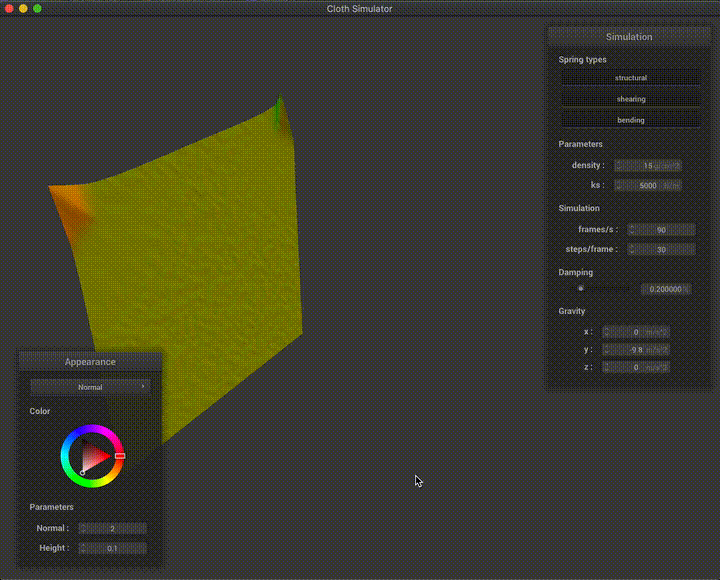Click the density stepper arrows
Image resolution: width=720 pixels, height=580 pixels.
pyautogui.click(x=618, y=166)
